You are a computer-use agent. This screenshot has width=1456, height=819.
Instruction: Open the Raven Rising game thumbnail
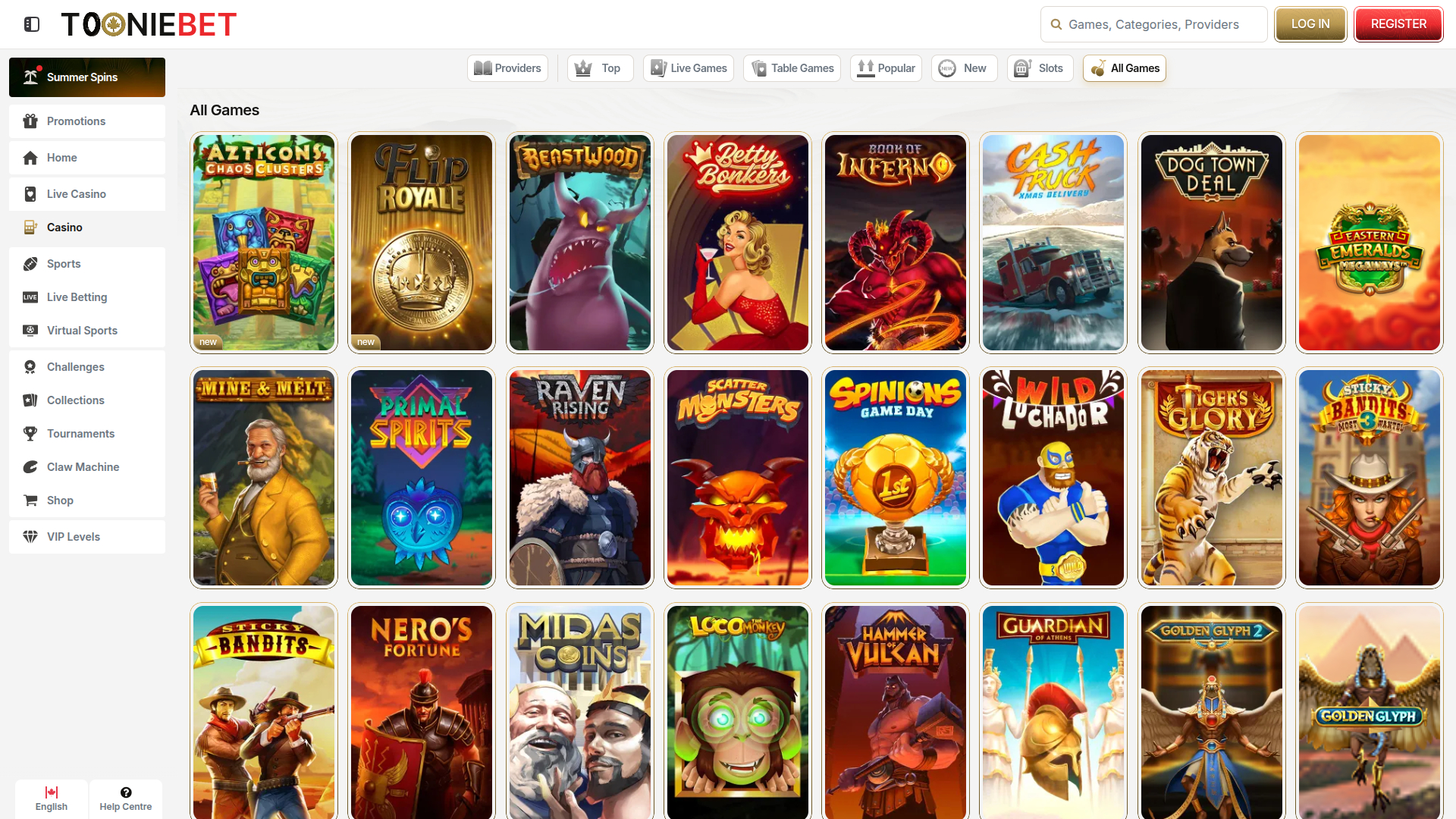click(x=579, y=478)
